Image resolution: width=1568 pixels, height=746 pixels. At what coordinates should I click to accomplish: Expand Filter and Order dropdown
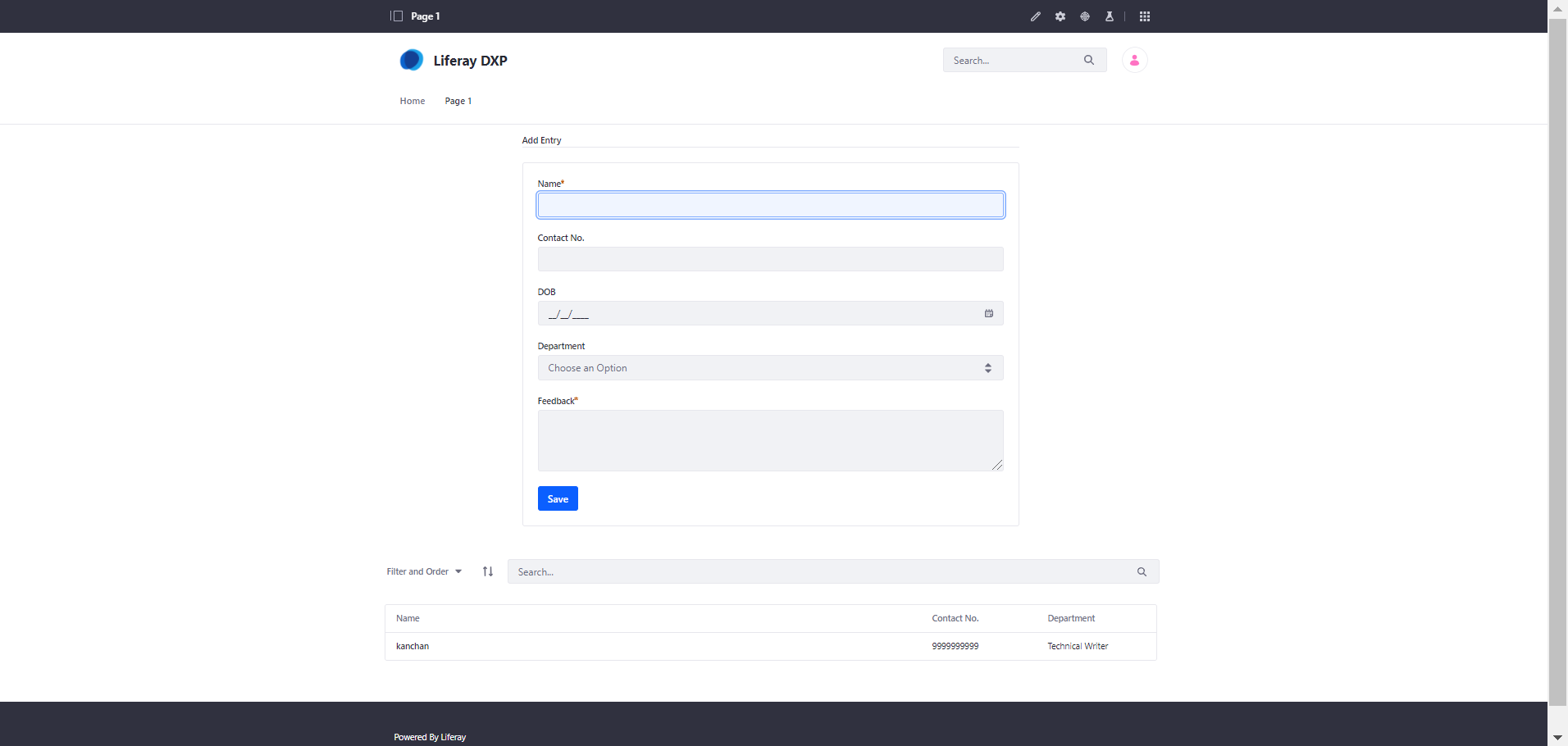(424, 571)
